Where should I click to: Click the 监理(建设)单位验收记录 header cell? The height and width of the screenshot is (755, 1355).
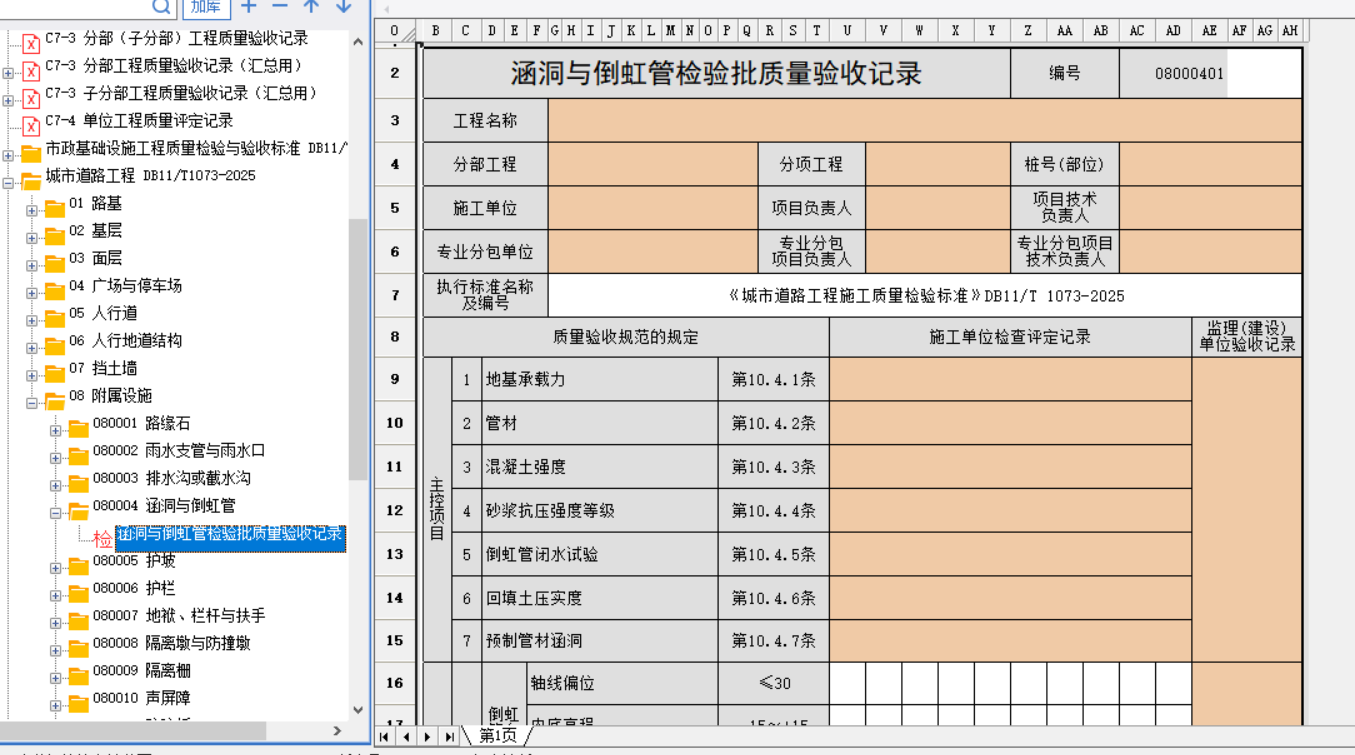1247,337
